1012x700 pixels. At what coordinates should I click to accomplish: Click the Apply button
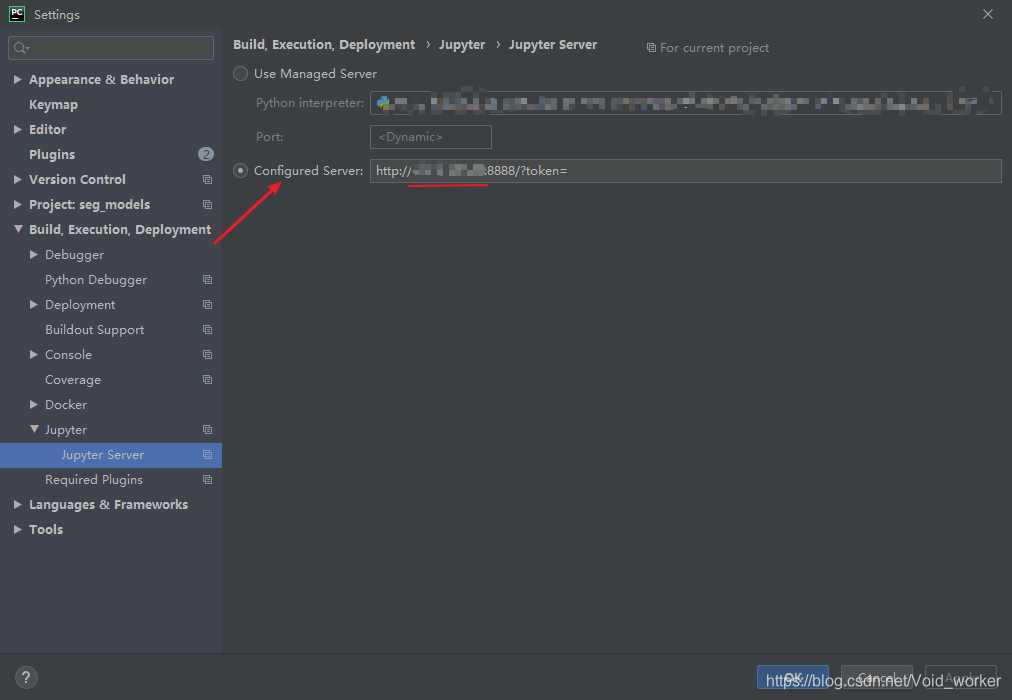(x=961, y=677)
